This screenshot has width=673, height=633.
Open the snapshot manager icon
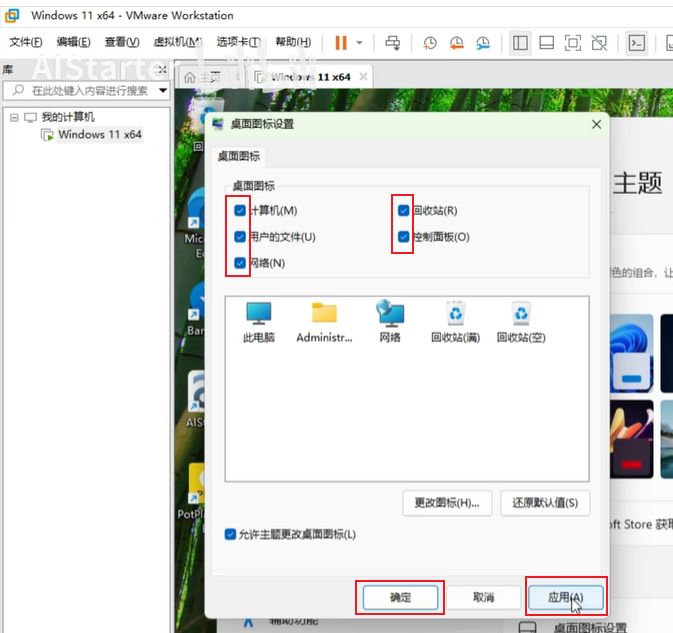click(483, 43)
